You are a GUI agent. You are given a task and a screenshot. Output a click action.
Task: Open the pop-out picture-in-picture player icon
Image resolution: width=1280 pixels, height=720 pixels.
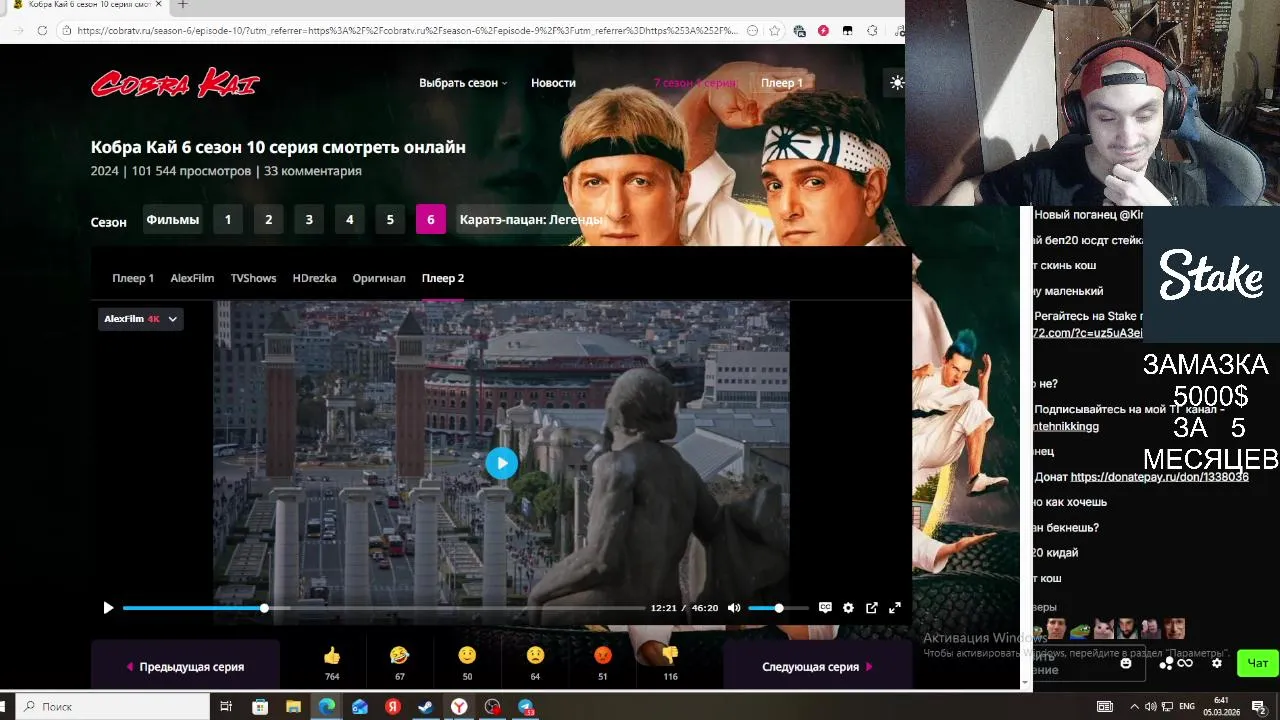point(872,608)
